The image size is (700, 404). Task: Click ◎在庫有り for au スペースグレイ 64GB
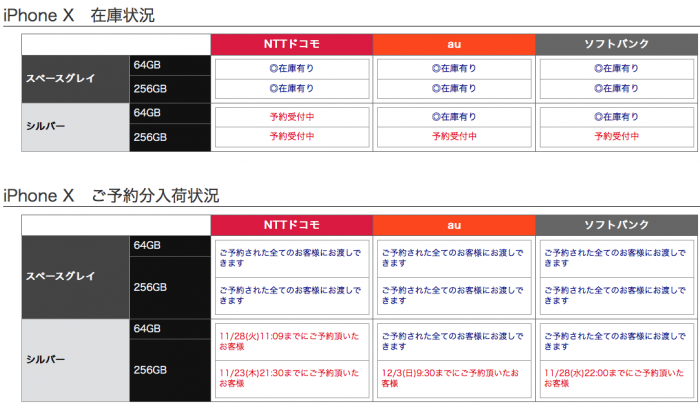[454, 69]
